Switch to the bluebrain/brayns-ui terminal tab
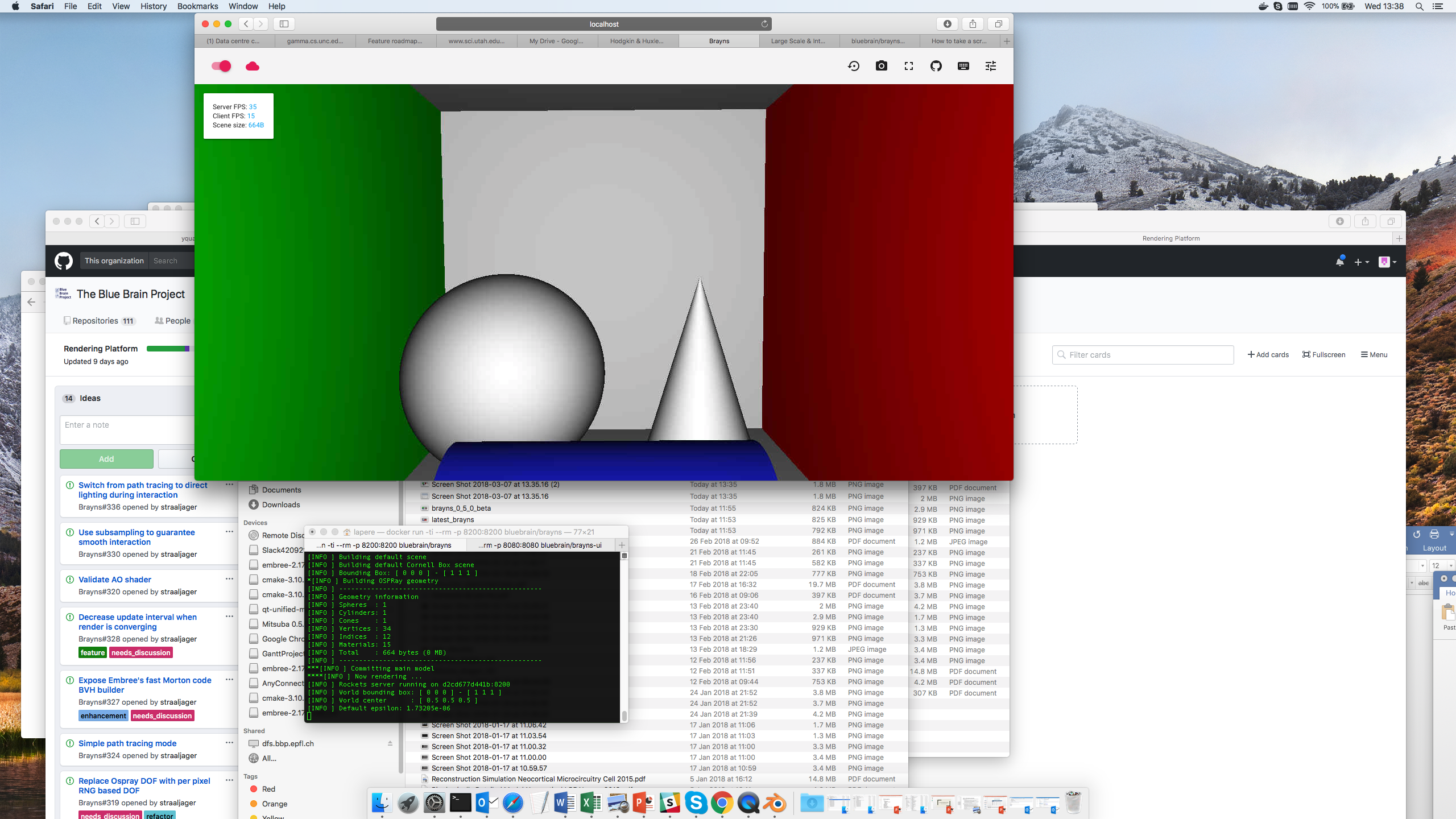Image resolution: width=1456 pixels, height=819 pixels. click(540, 545)
